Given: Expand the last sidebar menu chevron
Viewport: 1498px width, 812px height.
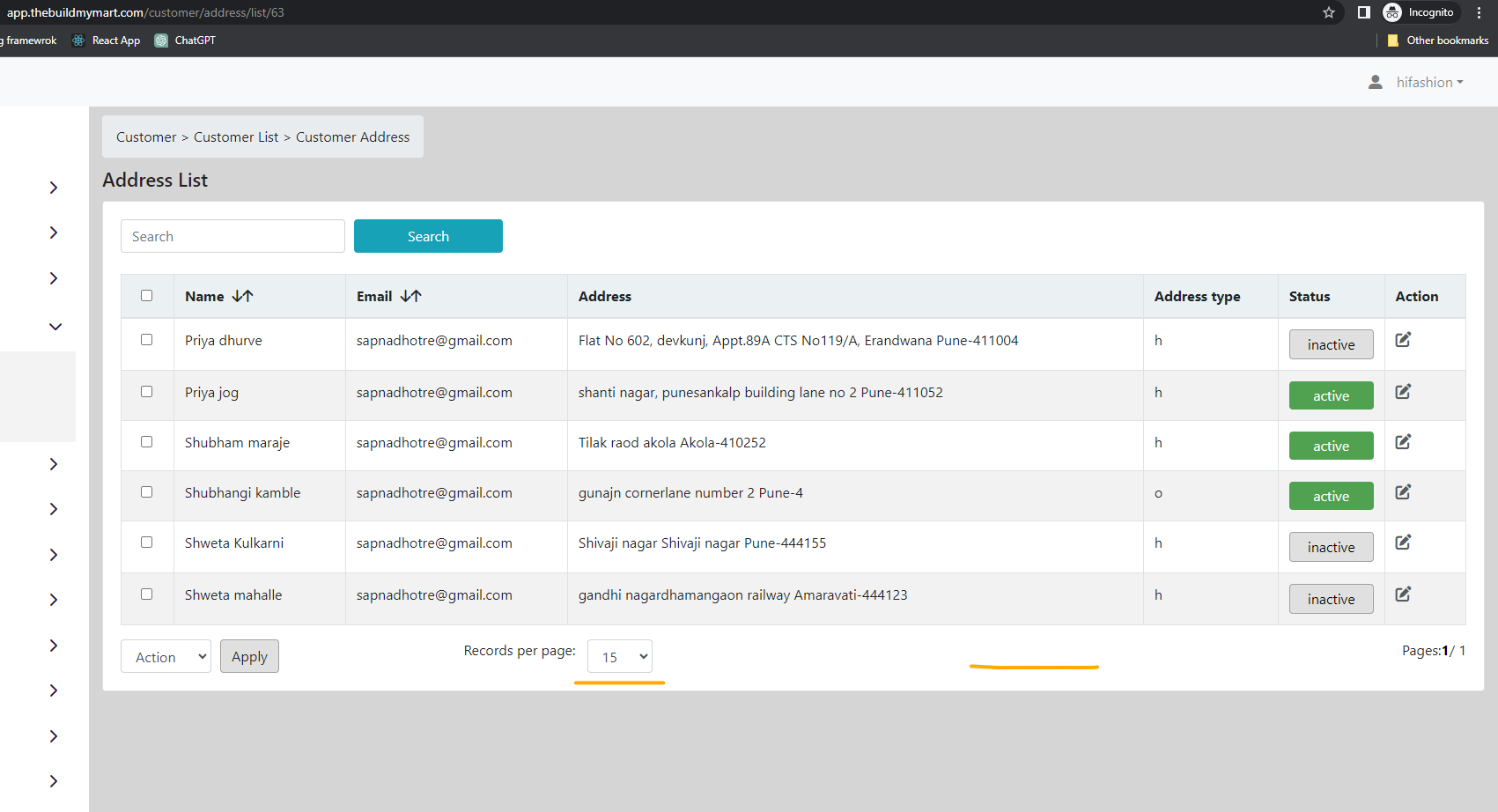Looking at the screenshot, I should click(x=54, y=781).
